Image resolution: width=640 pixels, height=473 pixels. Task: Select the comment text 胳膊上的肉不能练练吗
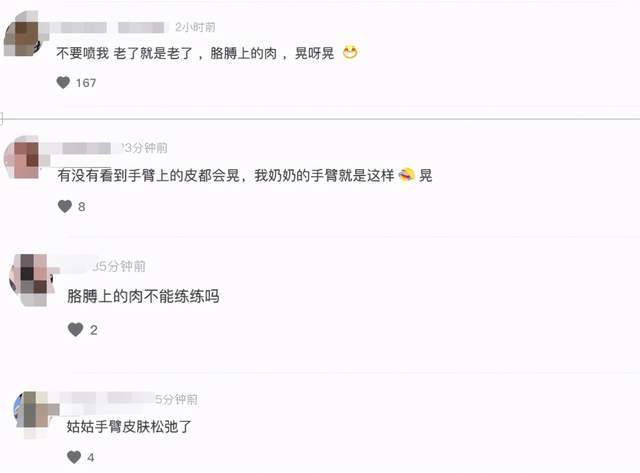(143, 296)
